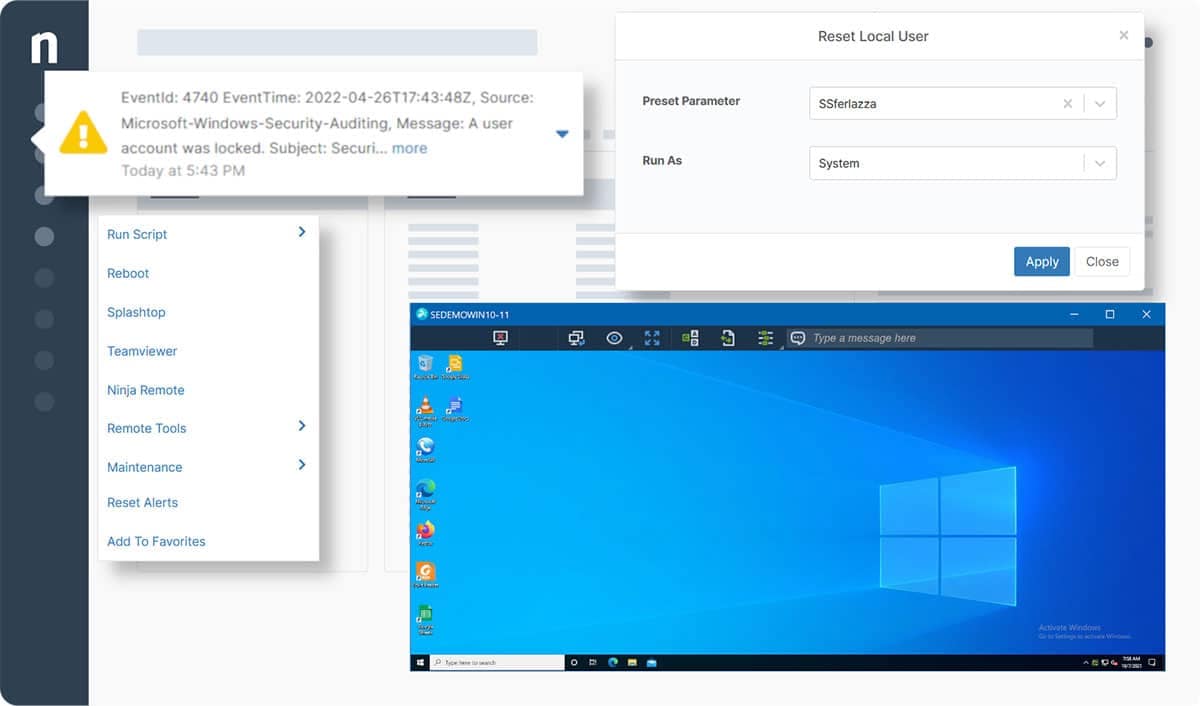The height and width of the screenshot is (706, 1200).
Task: Expand the Remote Tools submenu
Action: (x=146, y=428)
